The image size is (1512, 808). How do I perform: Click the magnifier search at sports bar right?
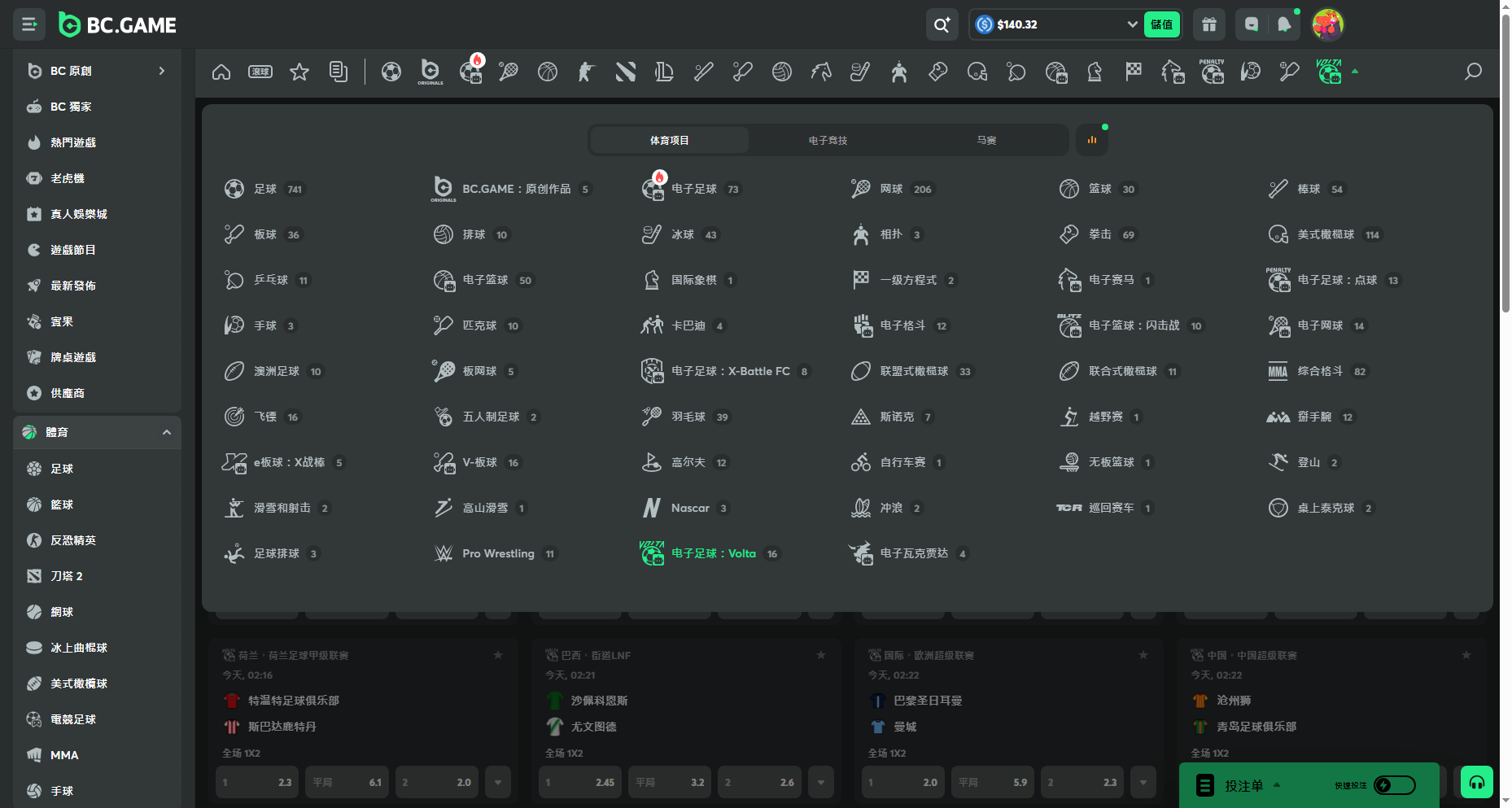click(1473, 72)
